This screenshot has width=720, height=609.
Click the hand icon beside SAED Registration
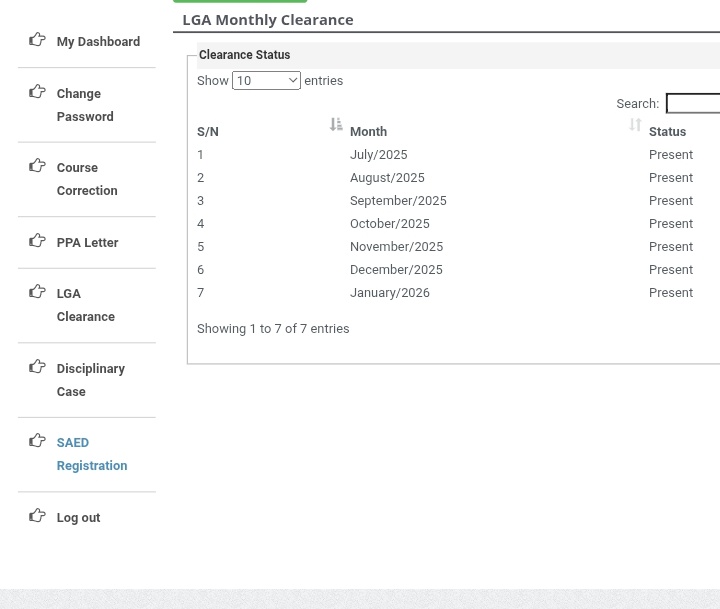point(37,441)
